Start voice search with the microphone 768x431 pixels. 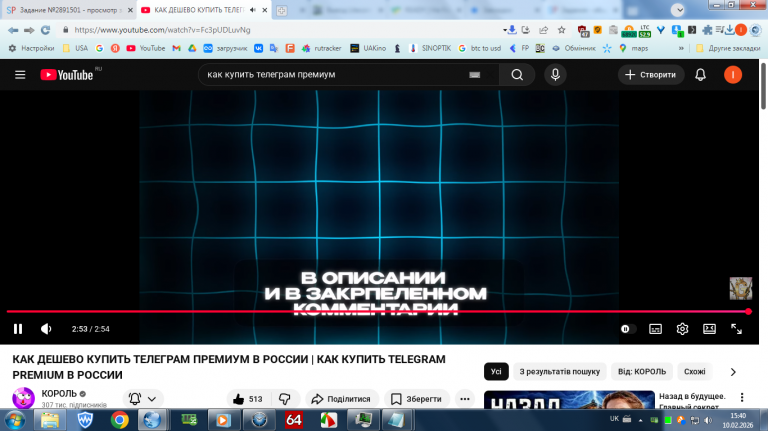click(555, 74)
